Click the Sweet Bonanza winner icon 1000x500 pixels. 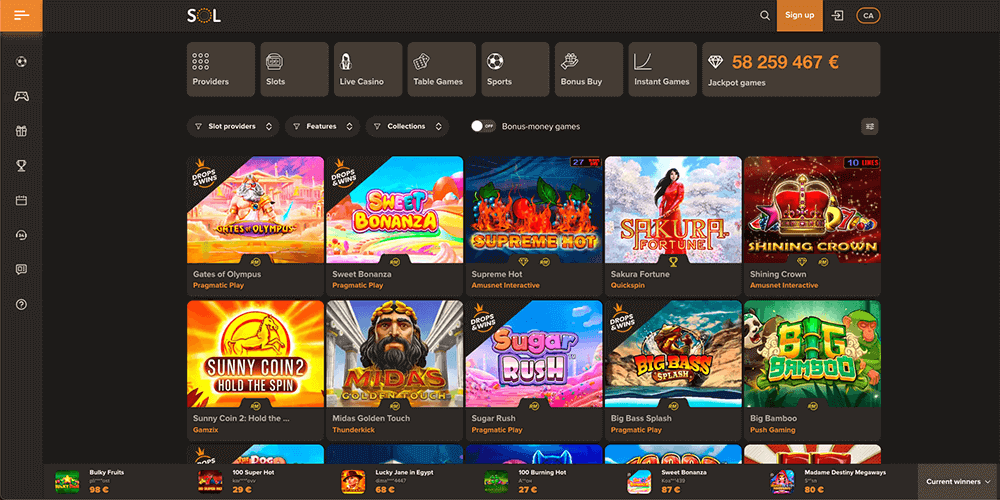[x=639, y=482]
